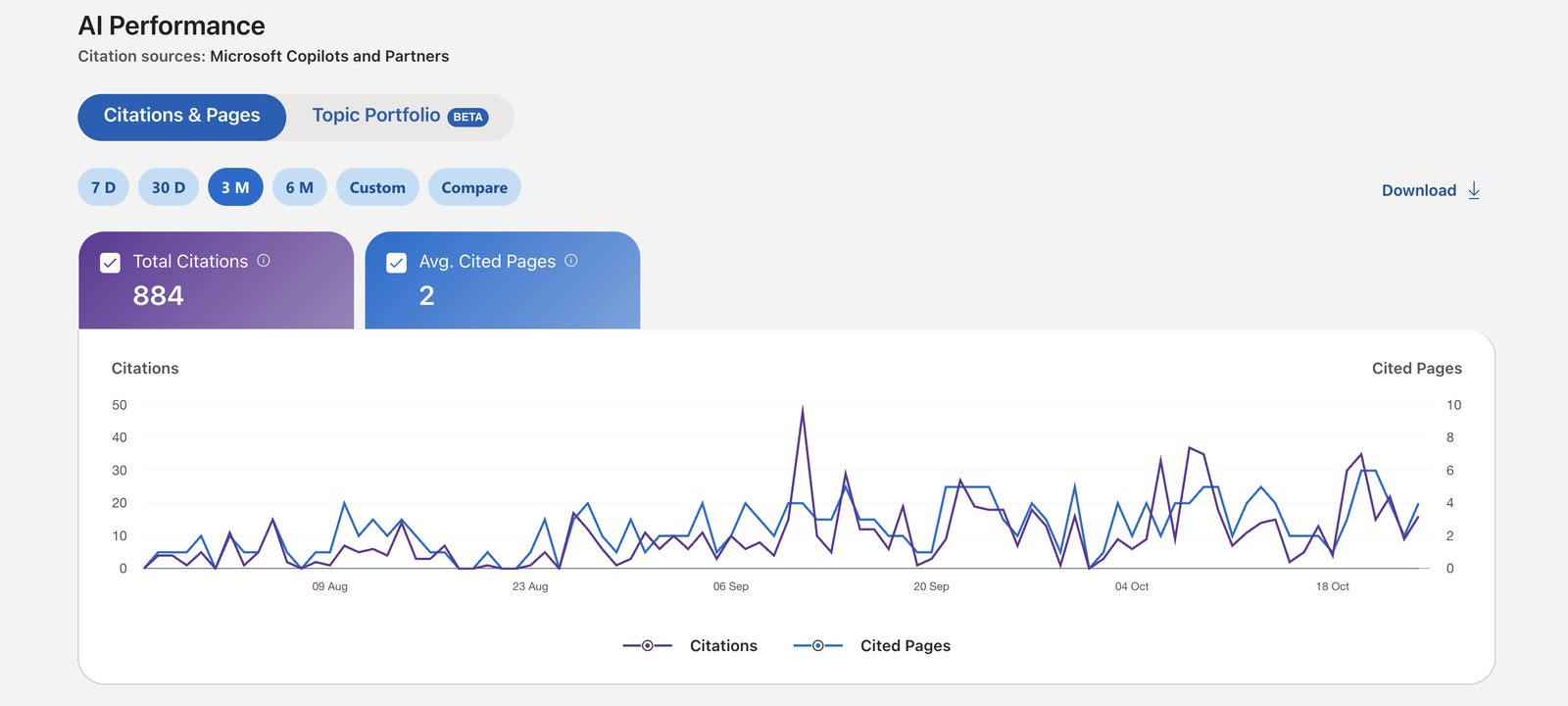Image resolution: width=1568 pixels, height=706 pixels.
Task: Uncheck the Total Citations checkbox
Action: (111, 263)
